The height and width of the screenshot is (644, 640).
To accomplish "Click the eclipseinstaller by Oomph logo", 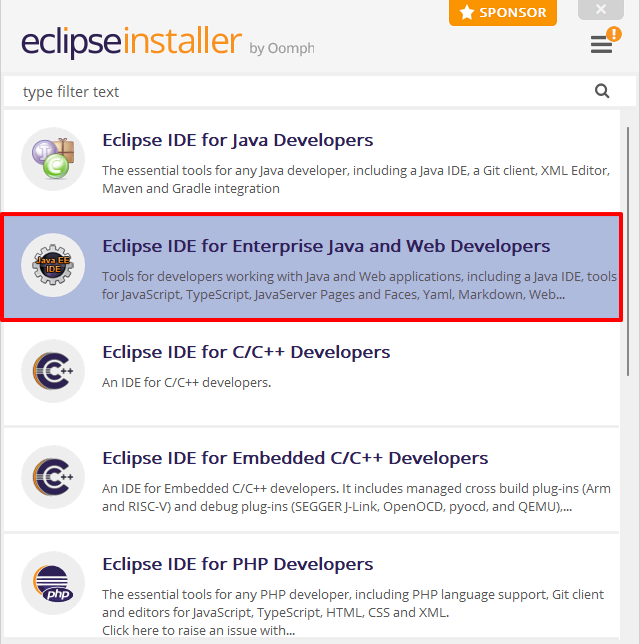I will coord(168,42).
